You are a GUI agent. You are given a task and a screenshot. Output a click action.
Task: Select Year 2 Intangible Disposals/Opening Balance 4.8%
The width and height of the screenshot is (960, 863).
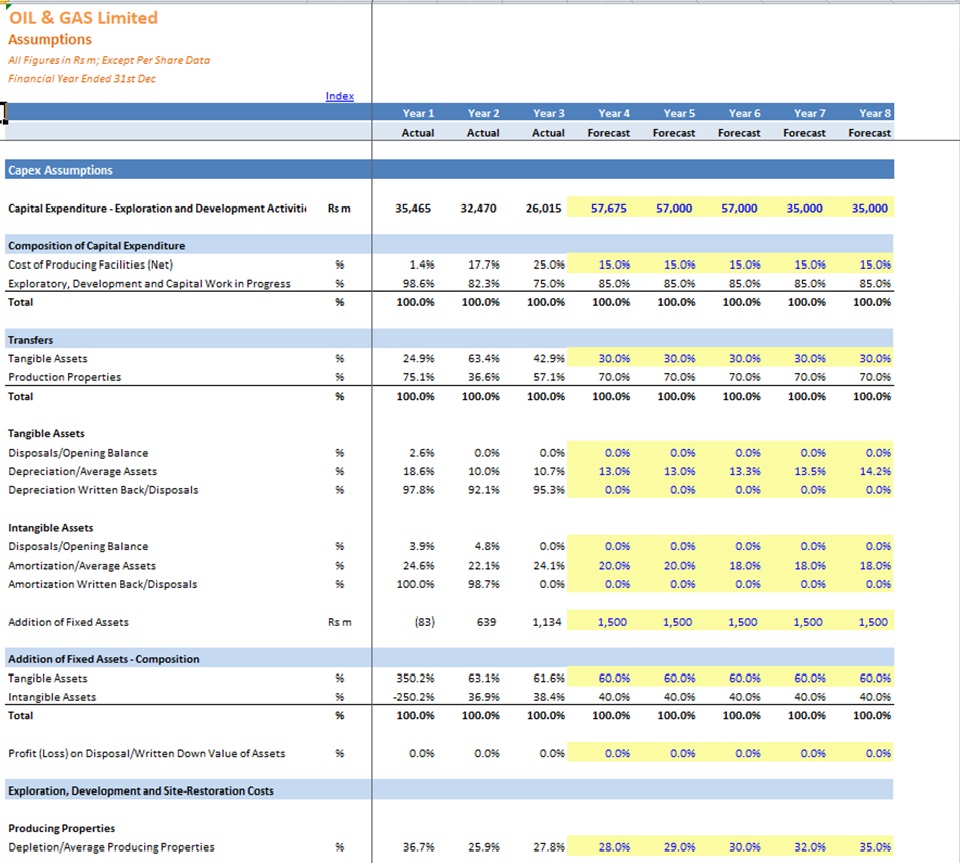(x=487, y=546)
